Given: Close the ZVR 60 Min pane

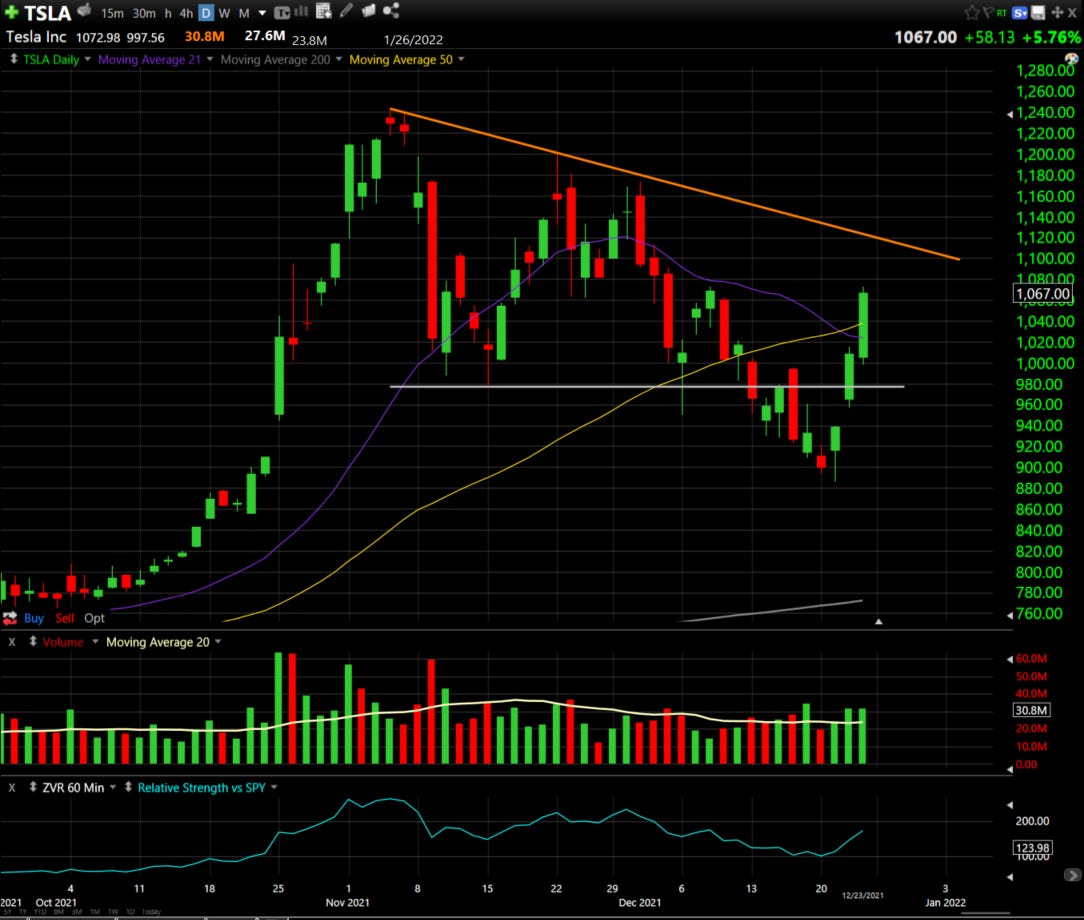Looking at the screenshot, I should coord(12,788).
